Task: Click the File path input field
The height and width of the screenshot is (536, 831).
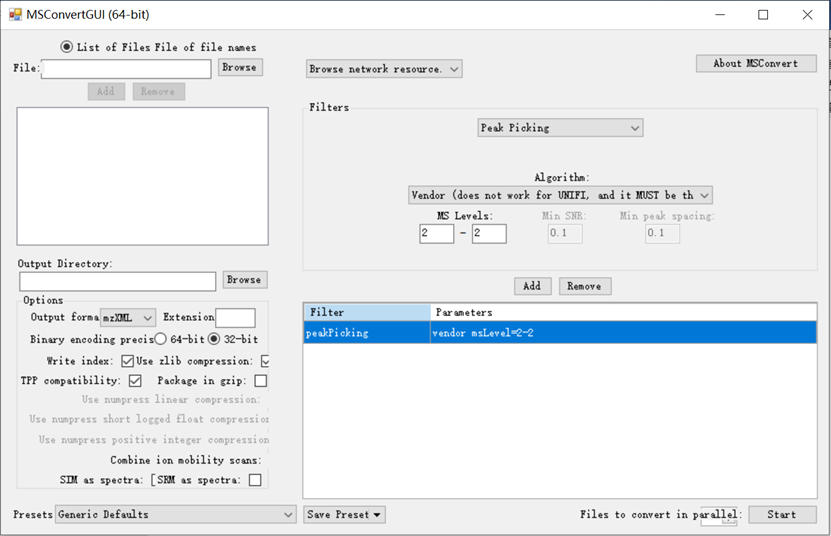Action: (x=126, y=69)
